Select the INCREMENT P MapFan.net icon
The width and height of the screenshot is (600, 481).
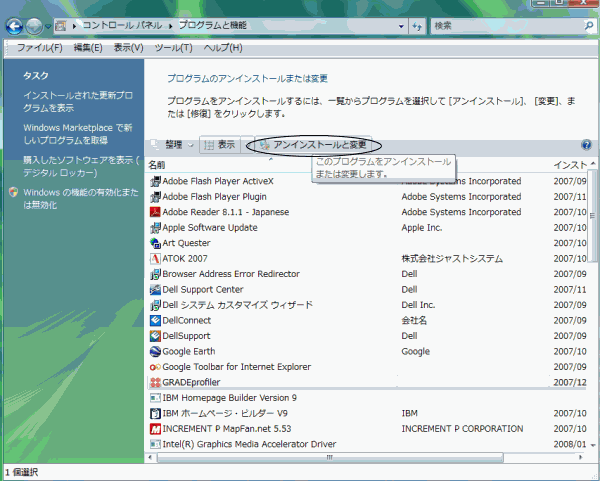(155, 429)
